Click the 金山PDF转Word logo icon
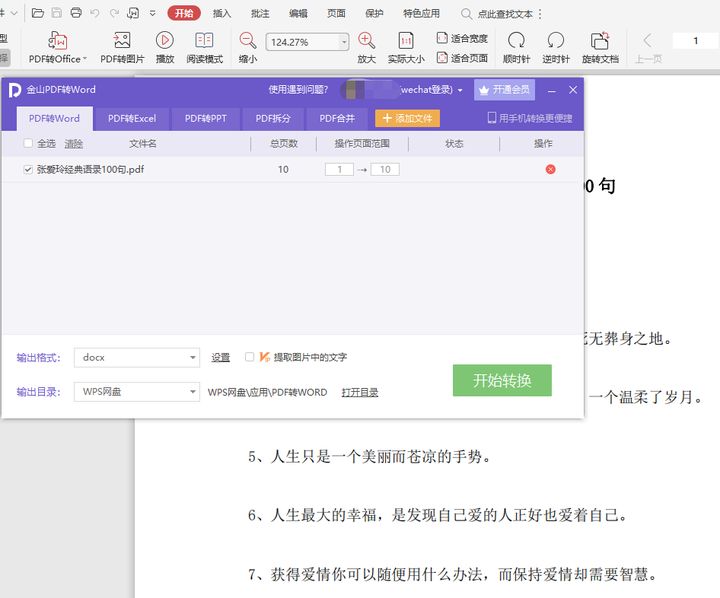Image resolution: width=720 pixels, height=598 pixels. (14, 90)
